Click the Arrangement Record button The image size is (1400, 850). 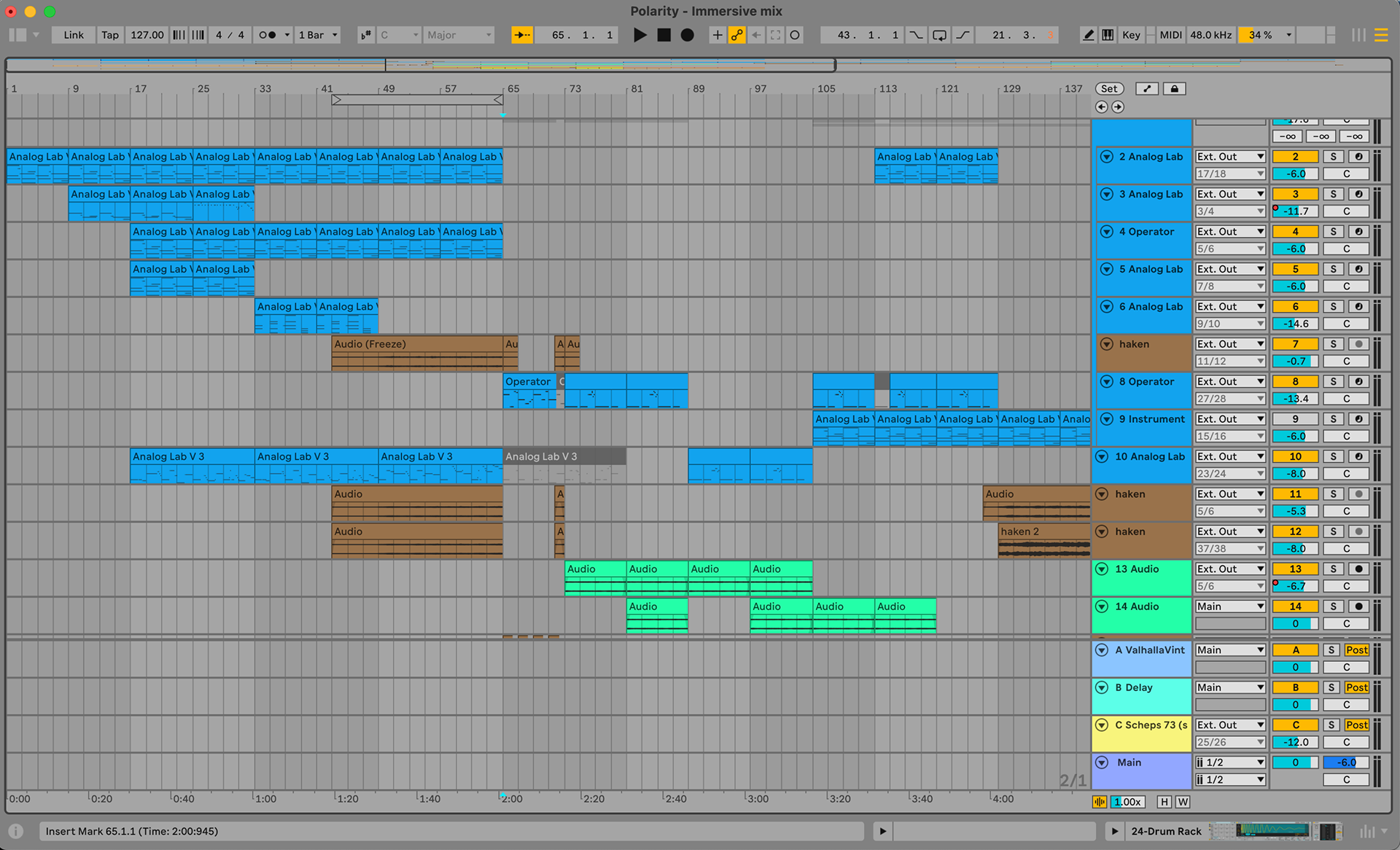pyautogui.click(x=687, y=35)
